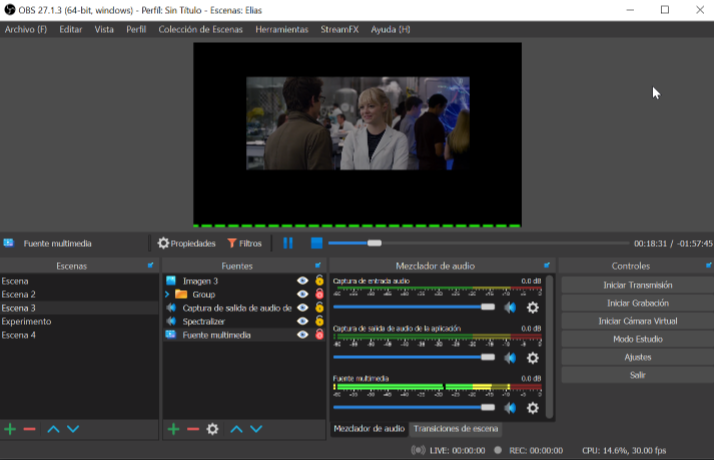The image size is (714, 460).
Task: Move source down in Fuentes panel
Action: [x=256, y=429]
